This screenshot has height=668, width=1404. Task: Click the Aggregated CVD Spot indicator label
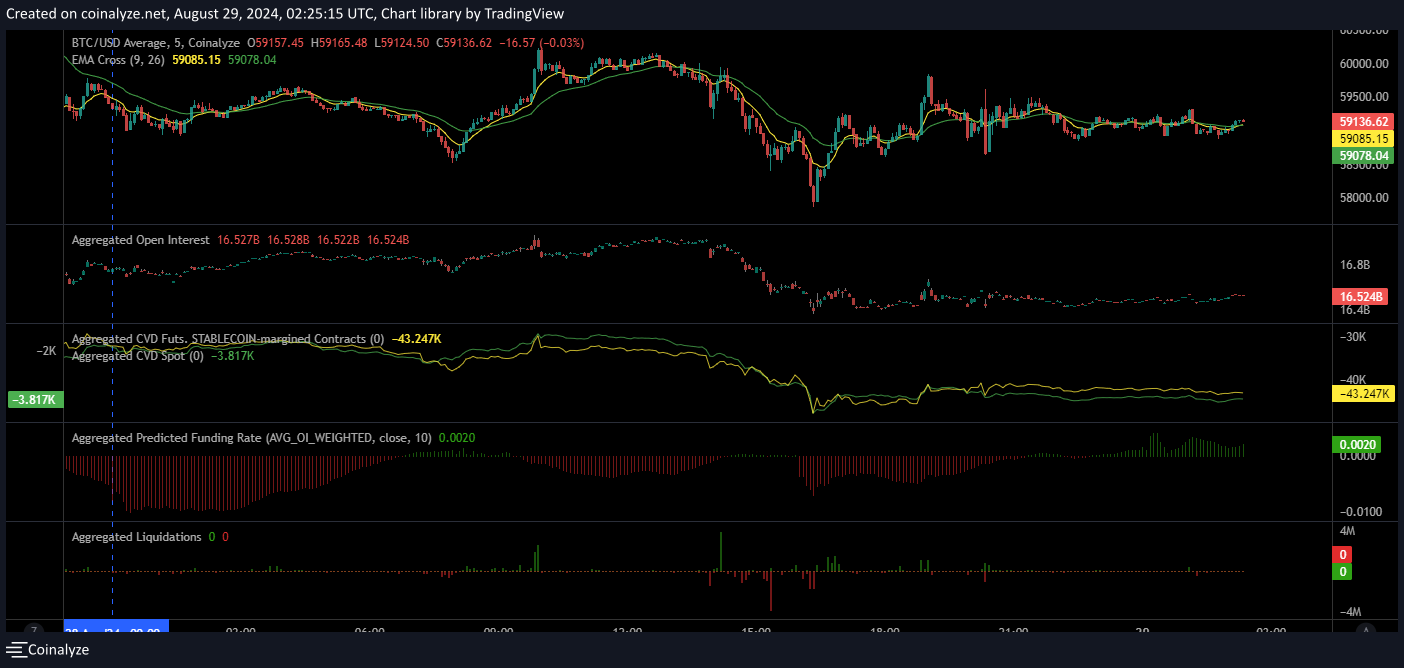tap(137, 356)
